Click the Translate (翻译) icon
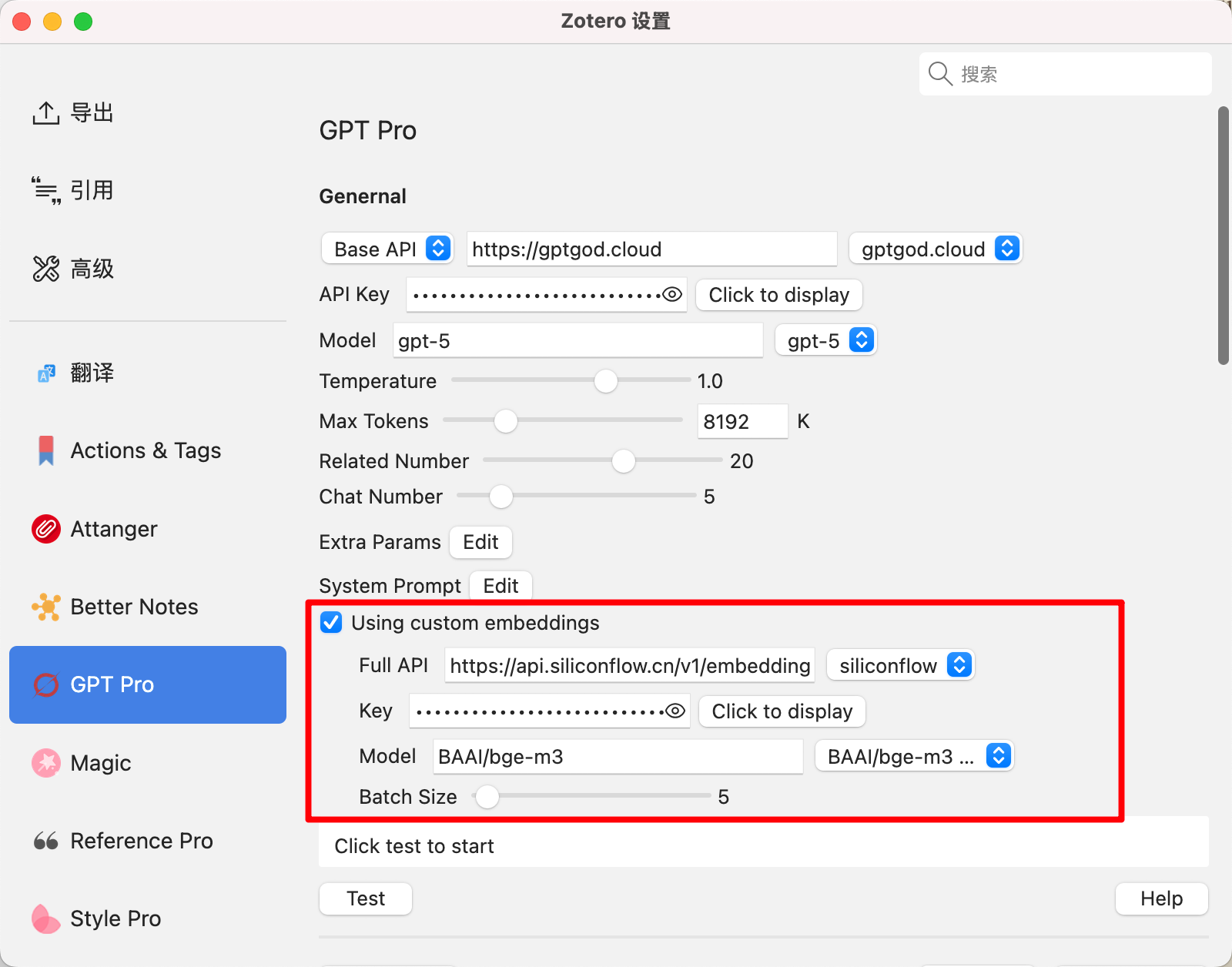The image size is (1232, 967). tap(46, 373)
